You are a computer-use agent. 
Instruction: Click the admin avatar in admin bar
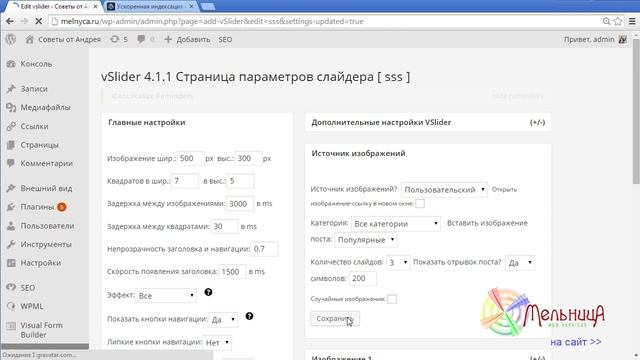click(622, 40)
